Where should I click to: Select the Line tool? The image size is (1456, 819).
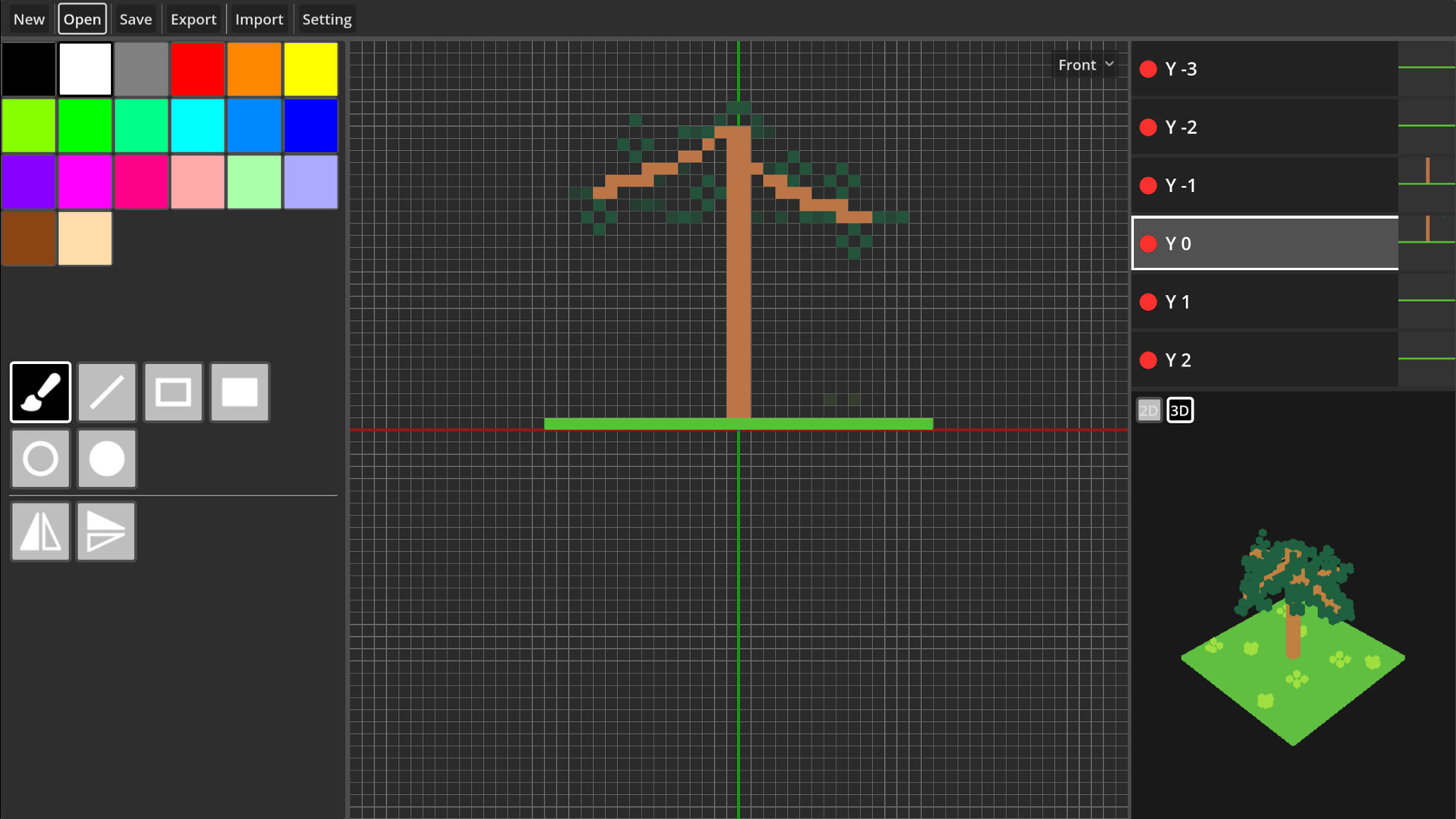coord(106,392)
